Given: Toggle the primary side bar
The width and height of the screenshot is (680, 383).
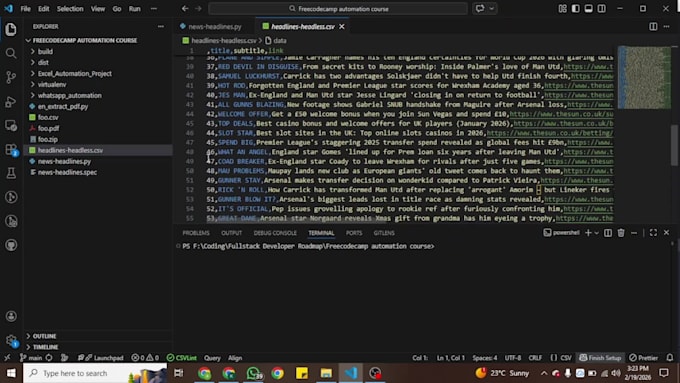Looking at the screenshot, I should coord(575,8).
